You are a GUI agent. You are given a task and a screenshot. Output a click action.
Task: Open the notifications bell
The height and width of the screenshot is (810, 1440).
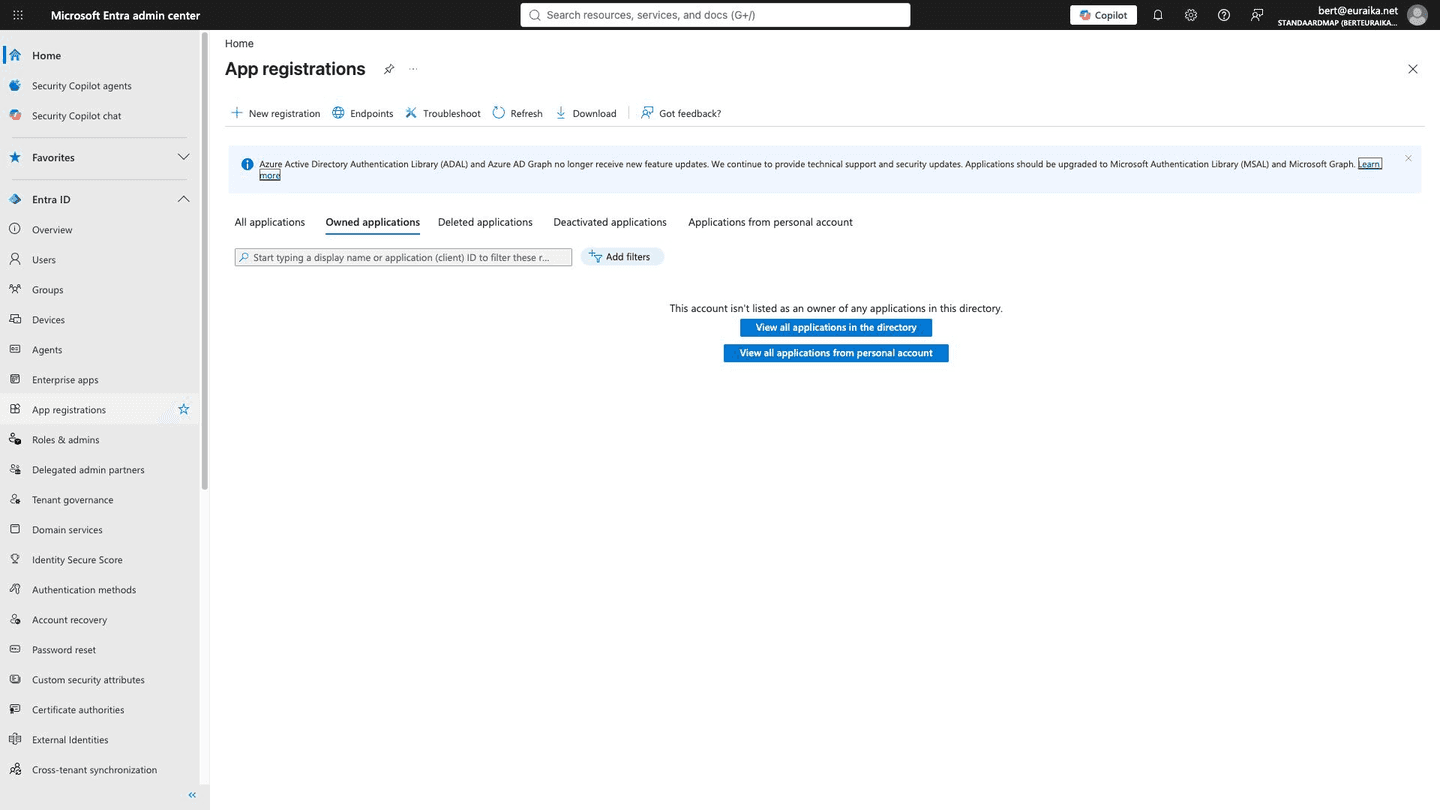click(x=1158, y=15)
